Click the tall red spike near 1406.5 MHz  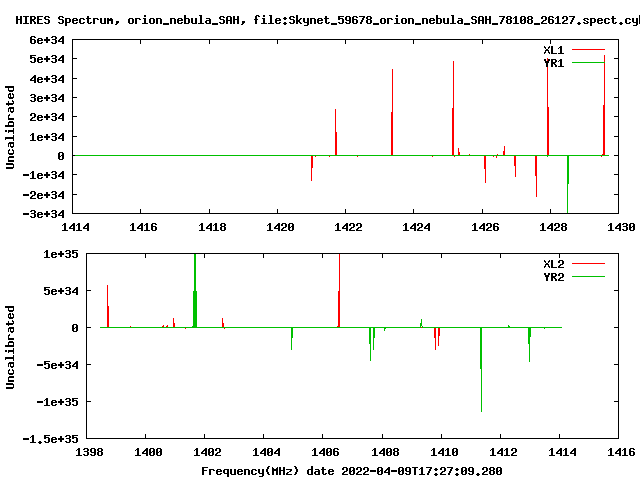coord(339,291)
